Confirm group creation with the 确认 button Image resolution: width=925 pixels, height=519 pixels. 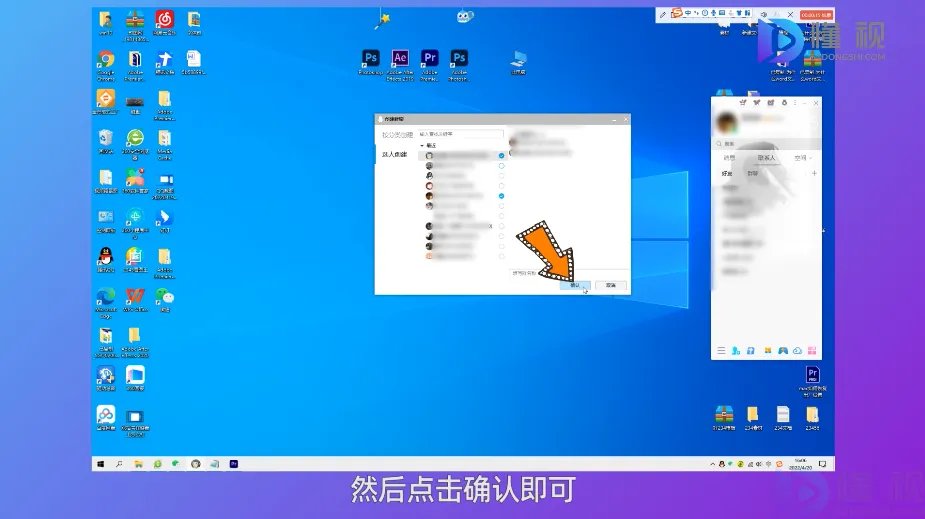(575, 285)
